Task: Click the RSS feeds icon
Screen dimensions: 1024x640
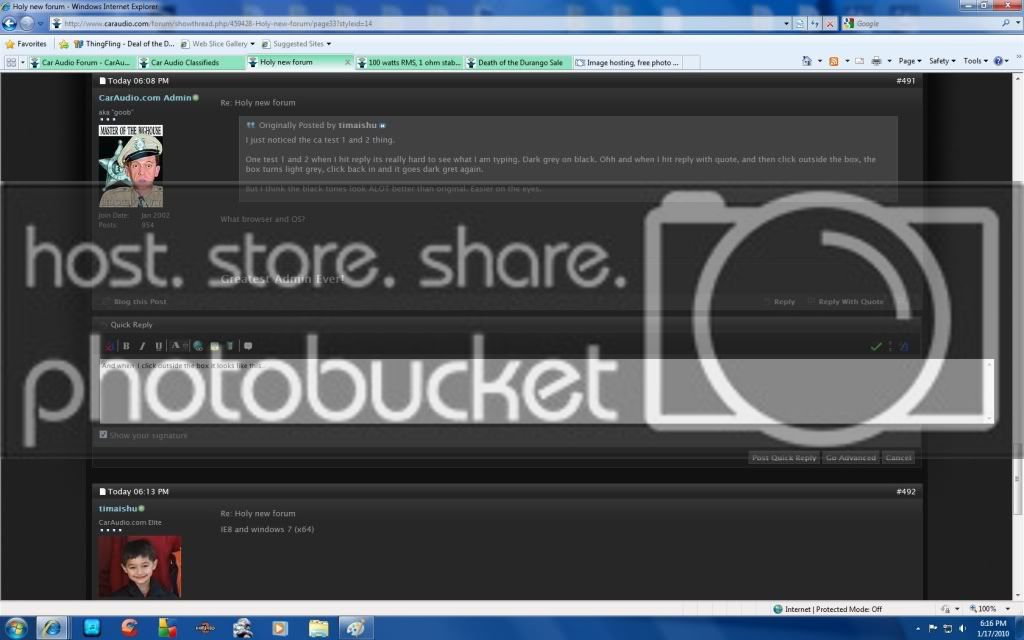Action: pos(833,61)
